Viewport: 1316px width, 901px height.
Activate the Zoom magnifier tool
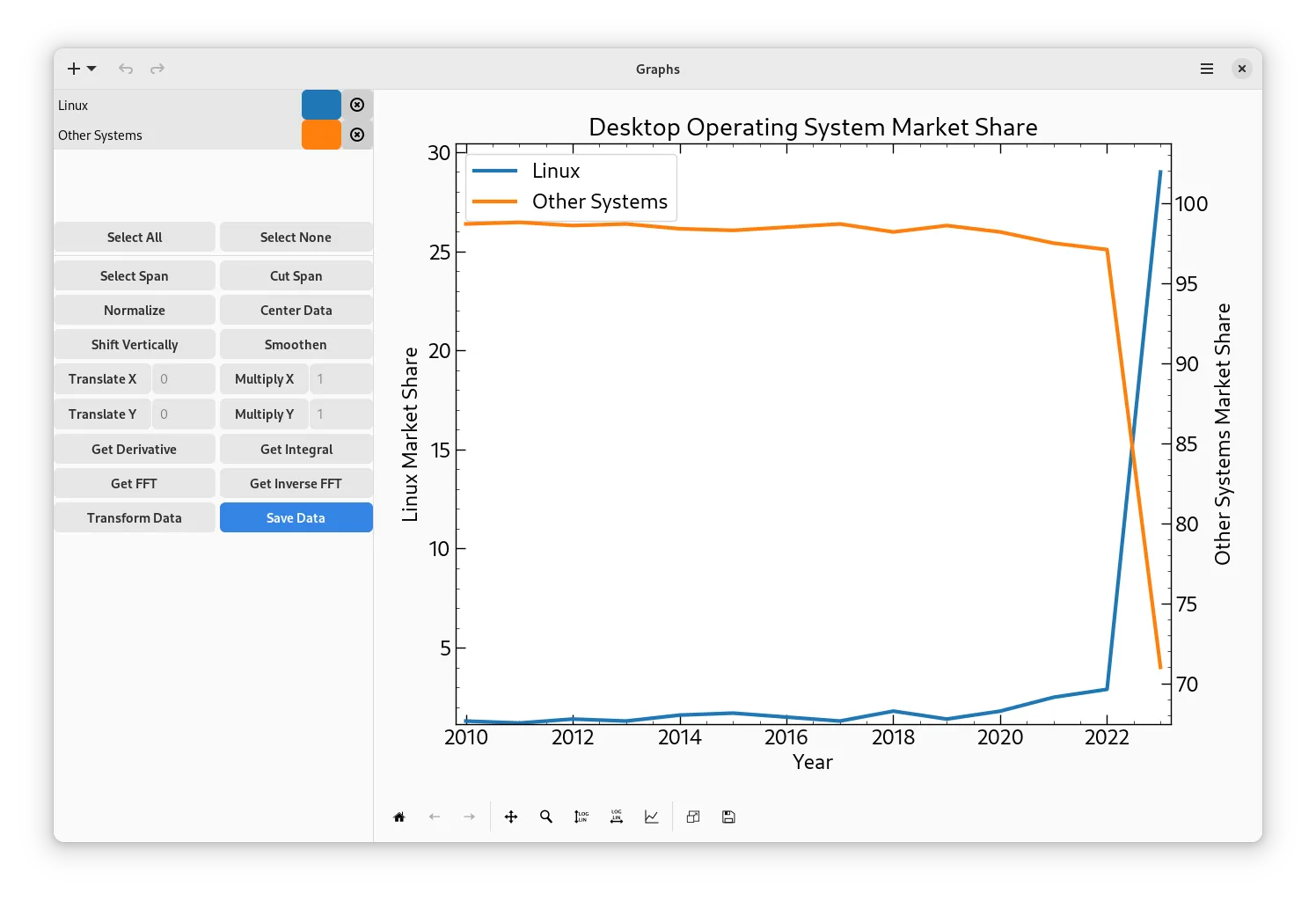[546, 817]
